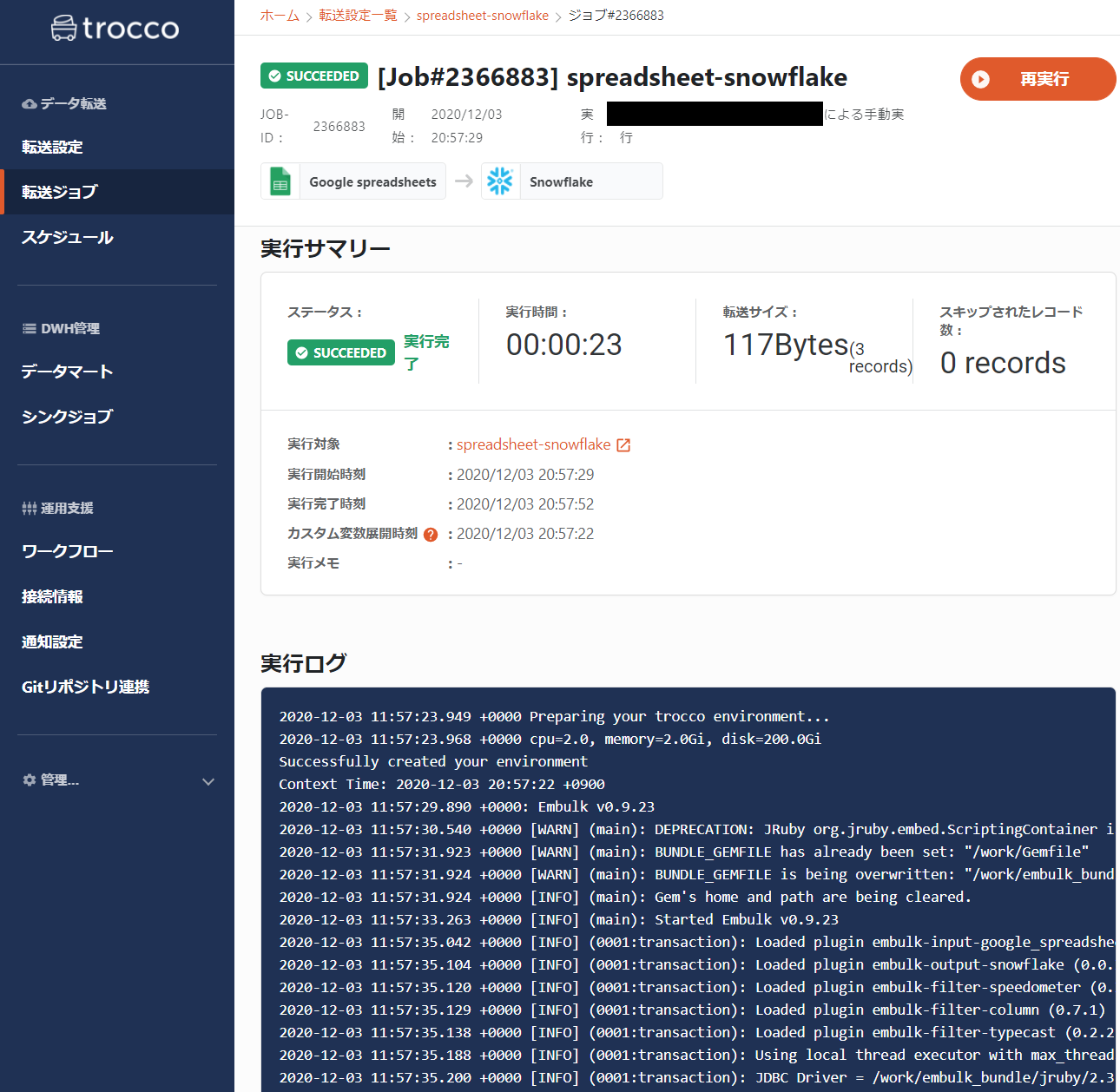Screen dimensions: 1120x1092
Task: Navigate to ワークフロー menu item
Action: click(x=67, y=550)
